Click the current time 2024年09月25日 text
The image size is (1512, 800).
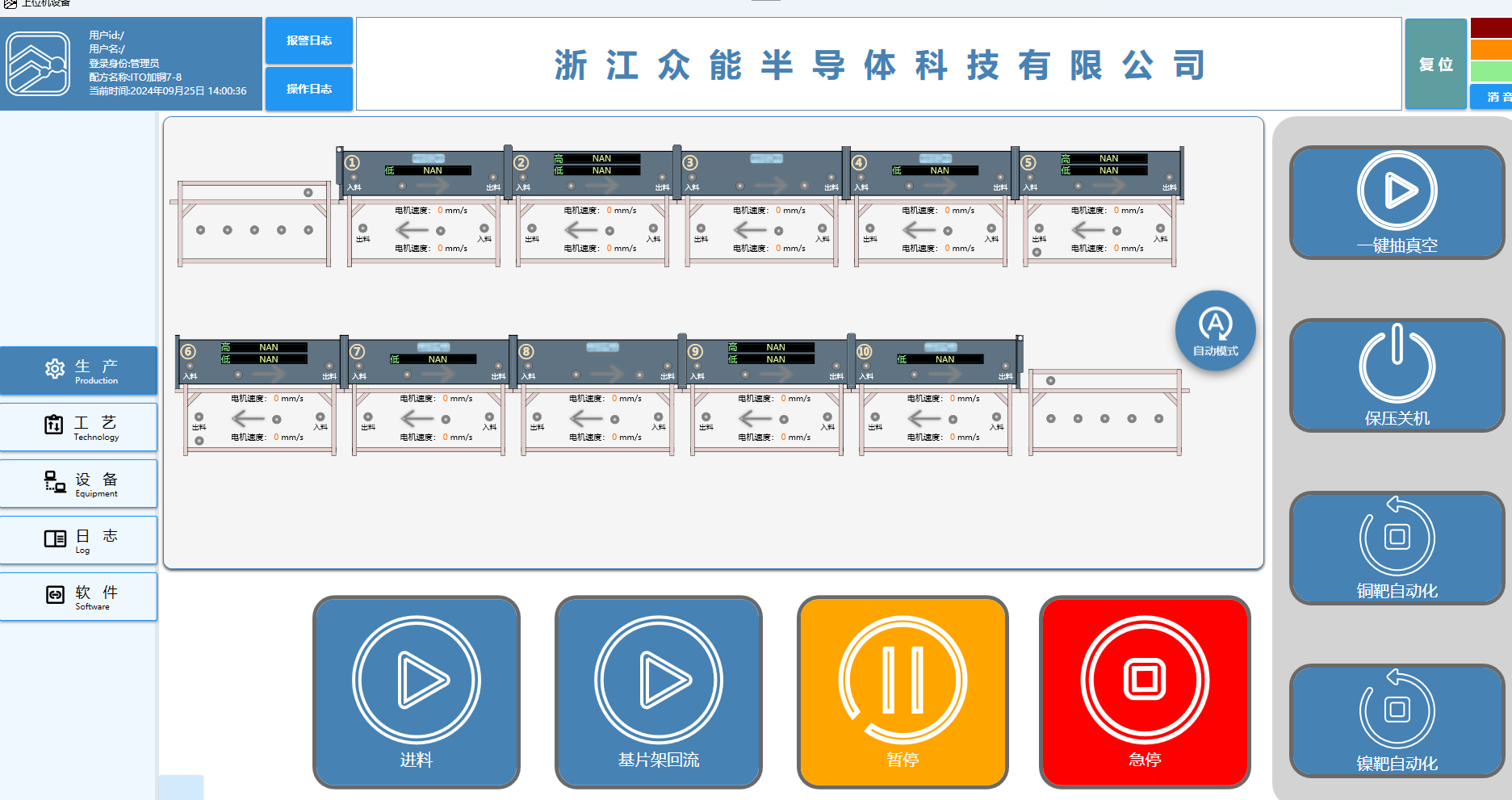point(167,91)
